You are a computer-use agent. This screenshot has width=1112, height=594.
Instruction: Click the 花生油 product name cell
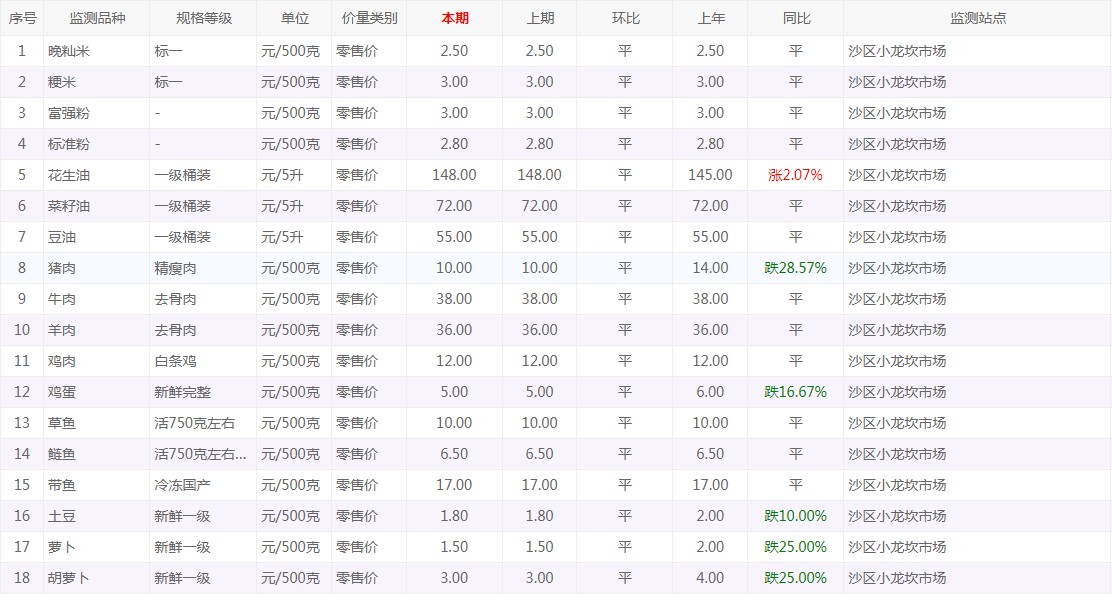(69, 175)
